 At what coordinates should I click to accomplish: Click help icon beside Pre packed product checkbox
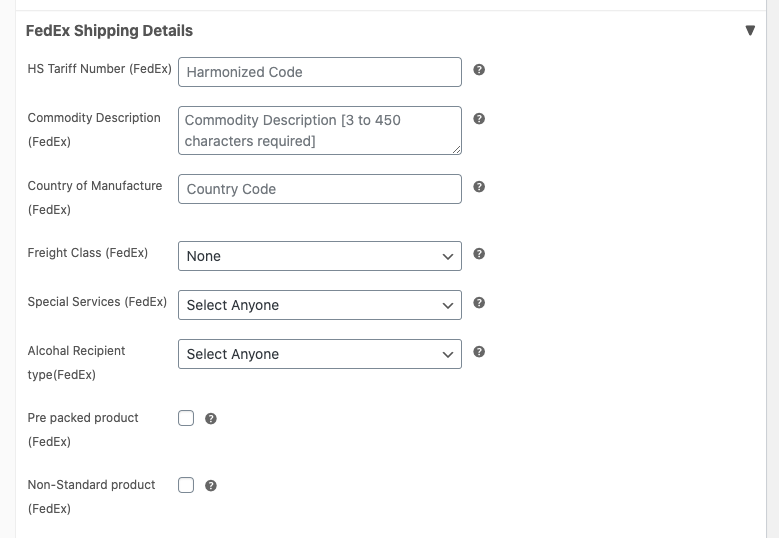click(x=211, y=419)
